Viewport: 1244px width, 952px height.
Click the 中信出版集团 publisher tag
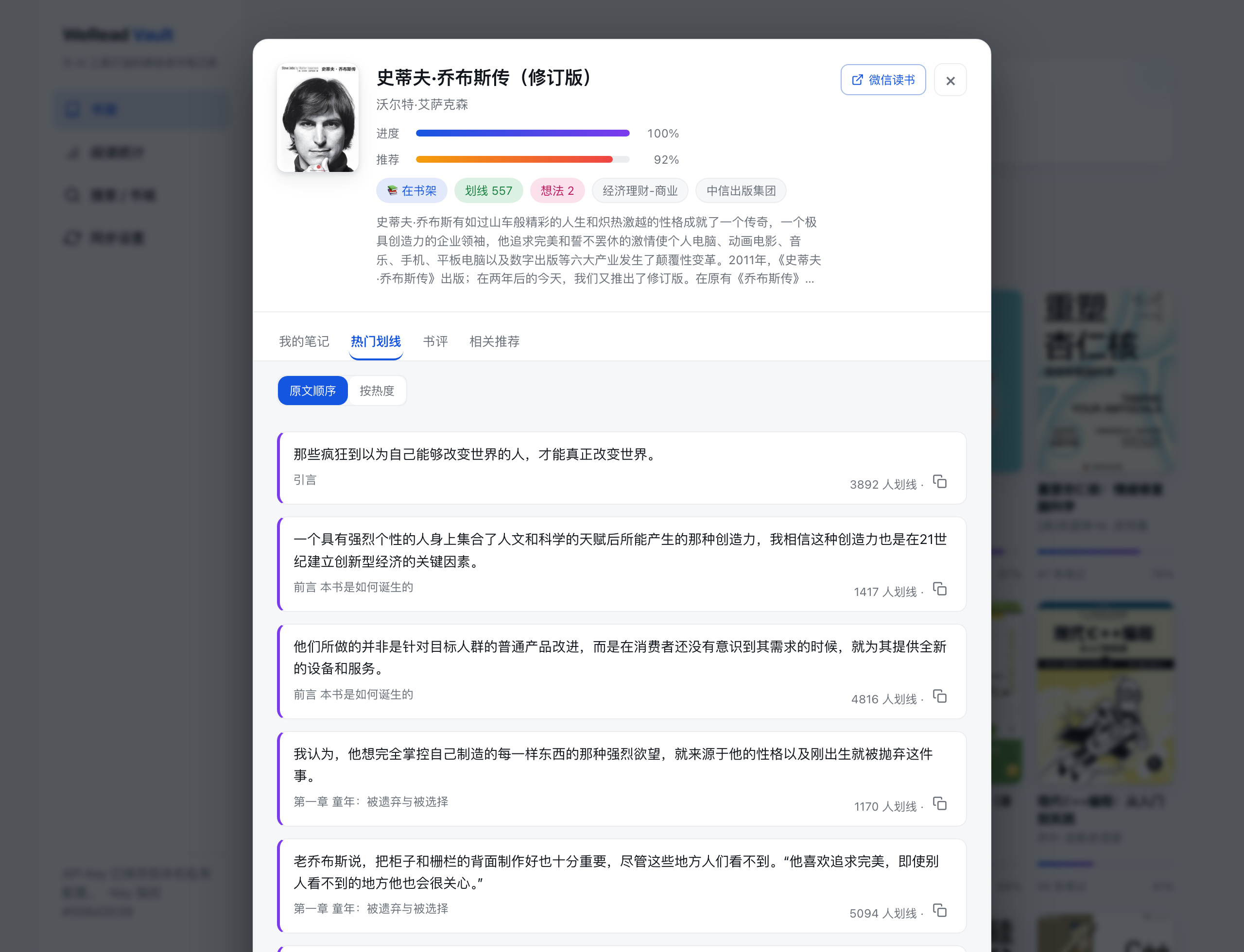click(x=741, y=190)
